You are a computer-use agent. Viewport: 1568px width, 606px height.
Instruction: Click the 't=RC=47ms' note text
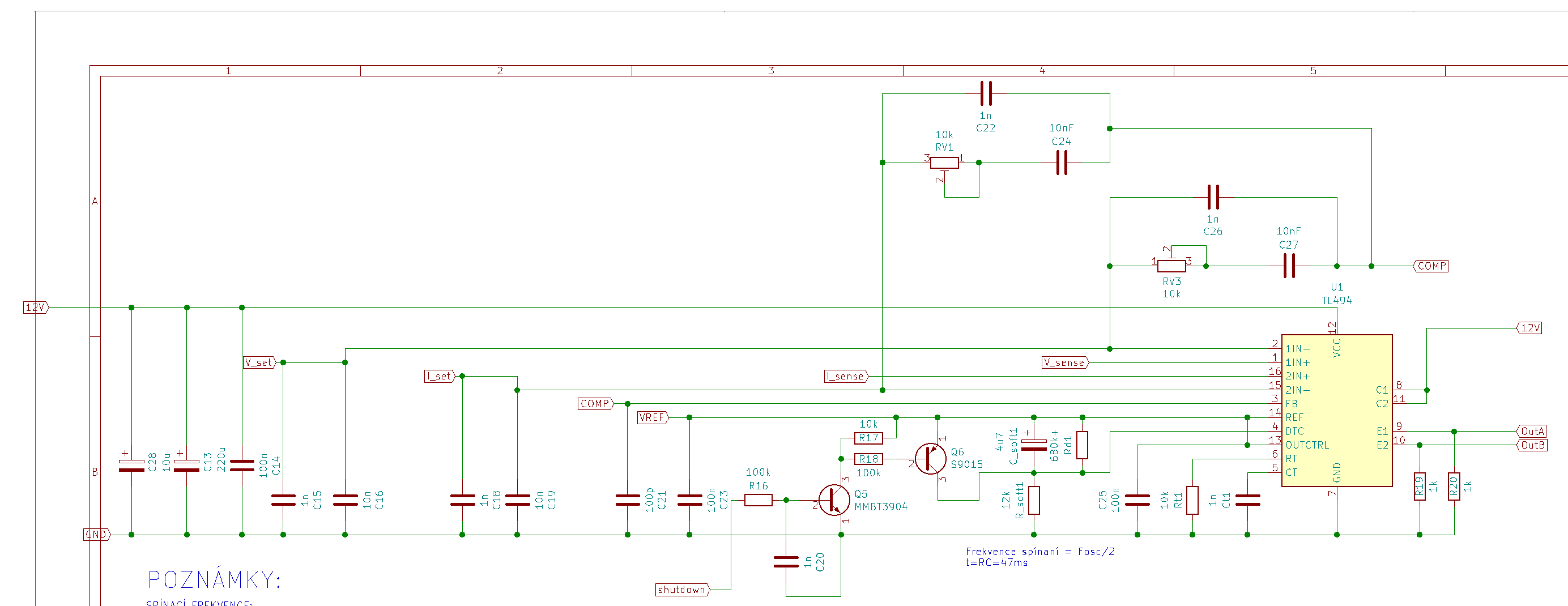pyautogui.click(x=996, y=563)
